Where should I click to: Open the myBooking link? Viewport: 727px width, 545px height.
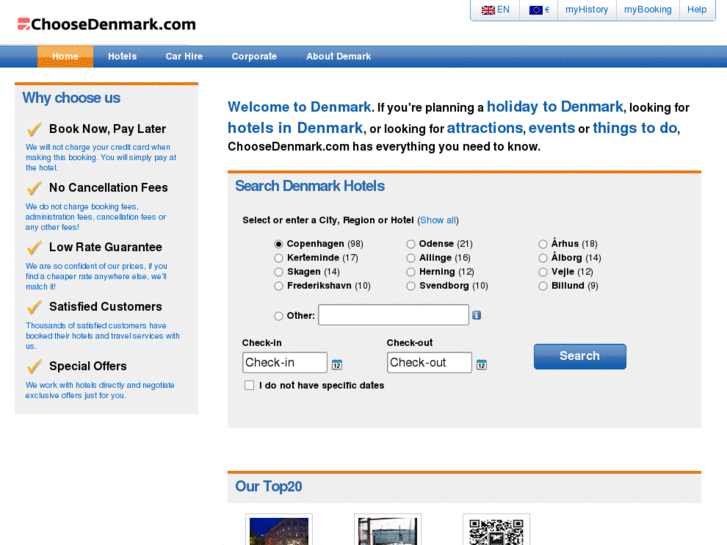coord(648,10)
